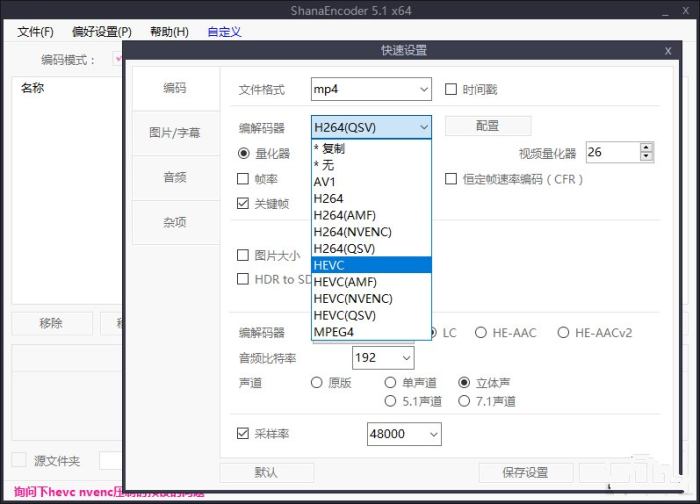Enable the HDR to SDR checkbox
This screenshot has width=700, height=504.
[243, 279]
